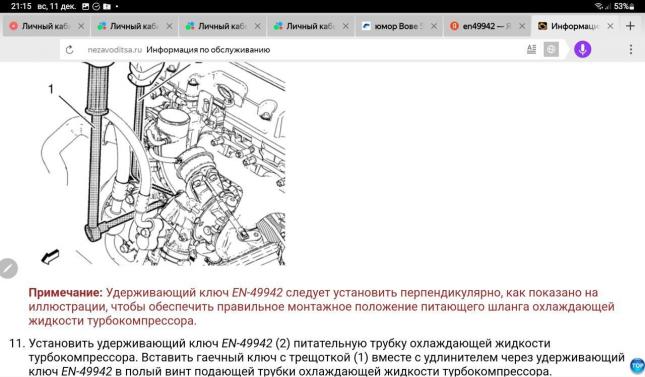Screen dimensions: 645x377
Task: Open a new tab with plus button
Action: [630, 26]
